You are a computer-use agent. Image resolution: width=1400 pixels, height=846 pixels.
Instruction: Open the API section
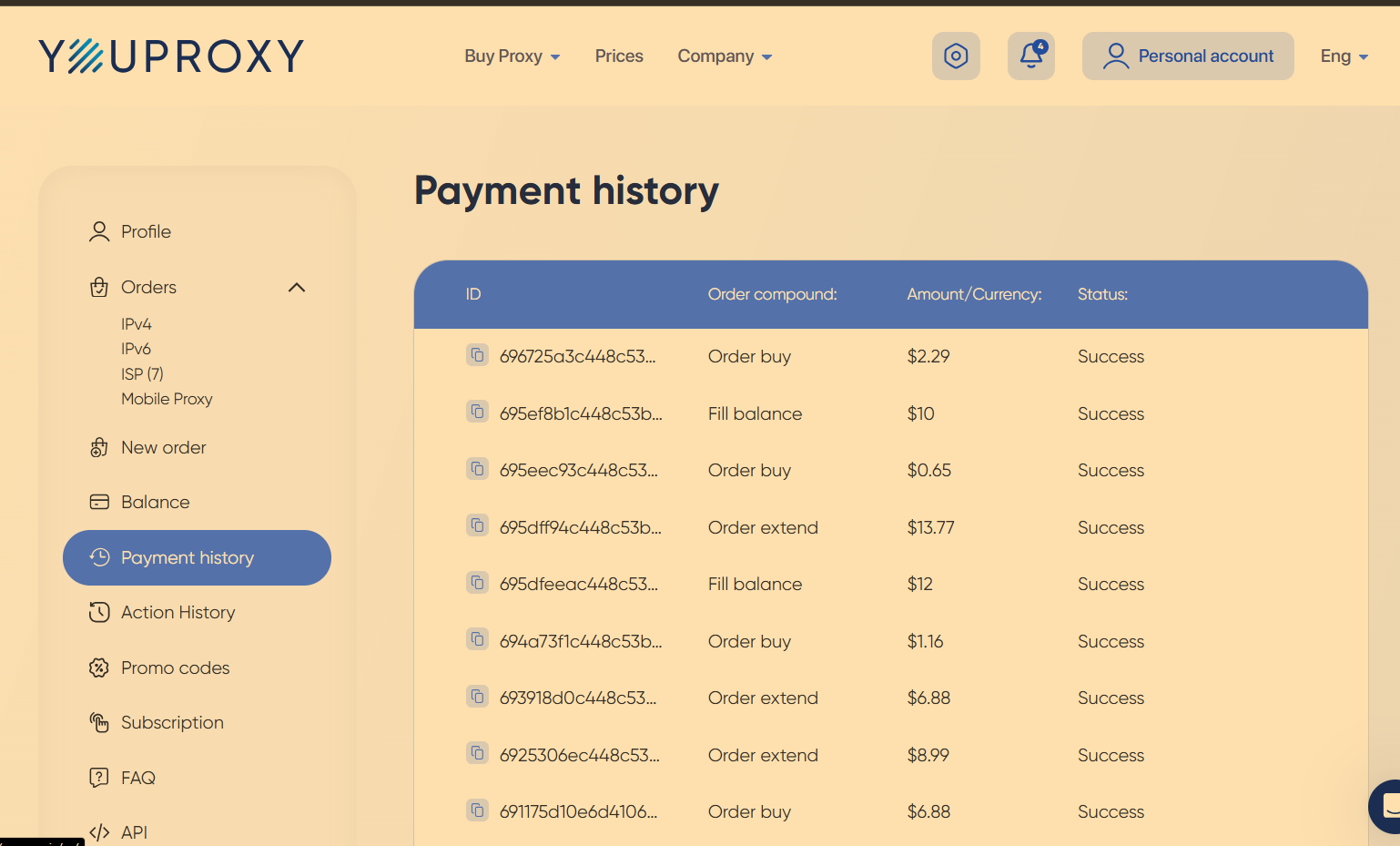coord(135,833)
